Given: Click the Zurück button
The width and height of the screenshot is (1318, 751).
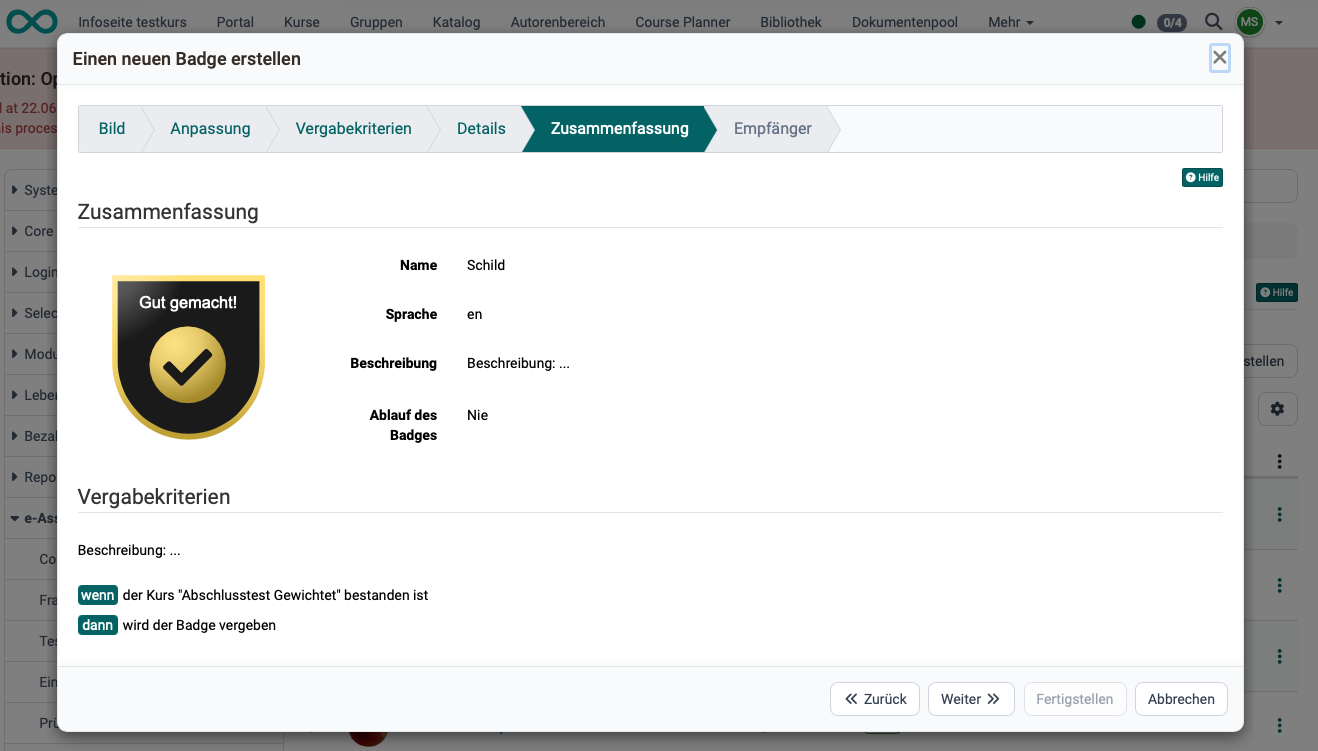Looking at the screenshot, I should tap(875, 699).
